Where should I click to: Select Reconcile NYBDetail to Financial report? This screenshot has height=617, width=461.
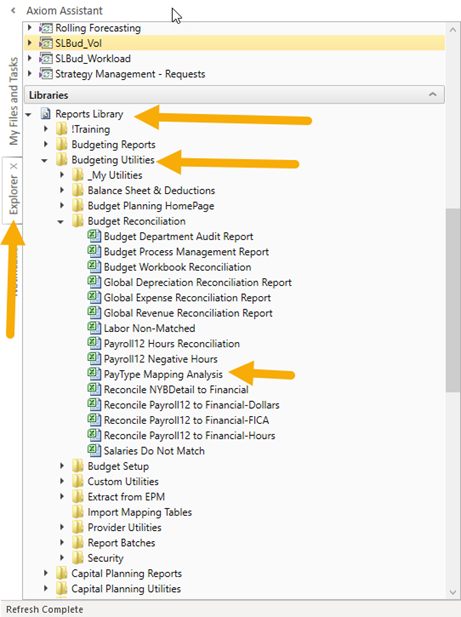[176, 390]
